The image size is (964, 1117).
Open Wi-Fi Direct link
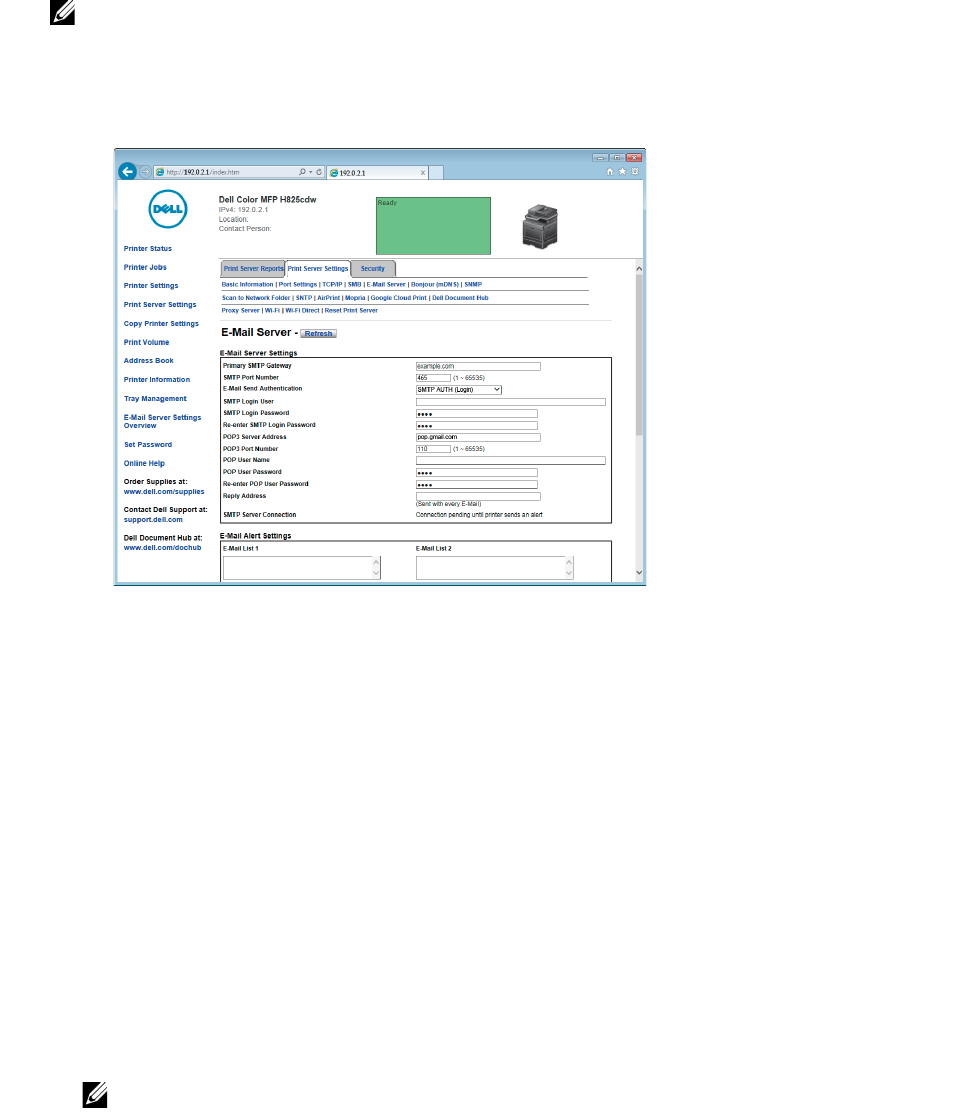tap(302, 311)
